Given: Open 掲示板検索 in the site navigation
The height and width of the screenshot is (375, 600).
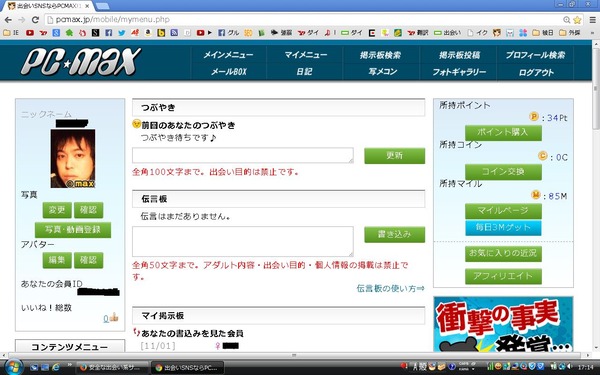Looking at the screenshot, I should tap(380, 55).
